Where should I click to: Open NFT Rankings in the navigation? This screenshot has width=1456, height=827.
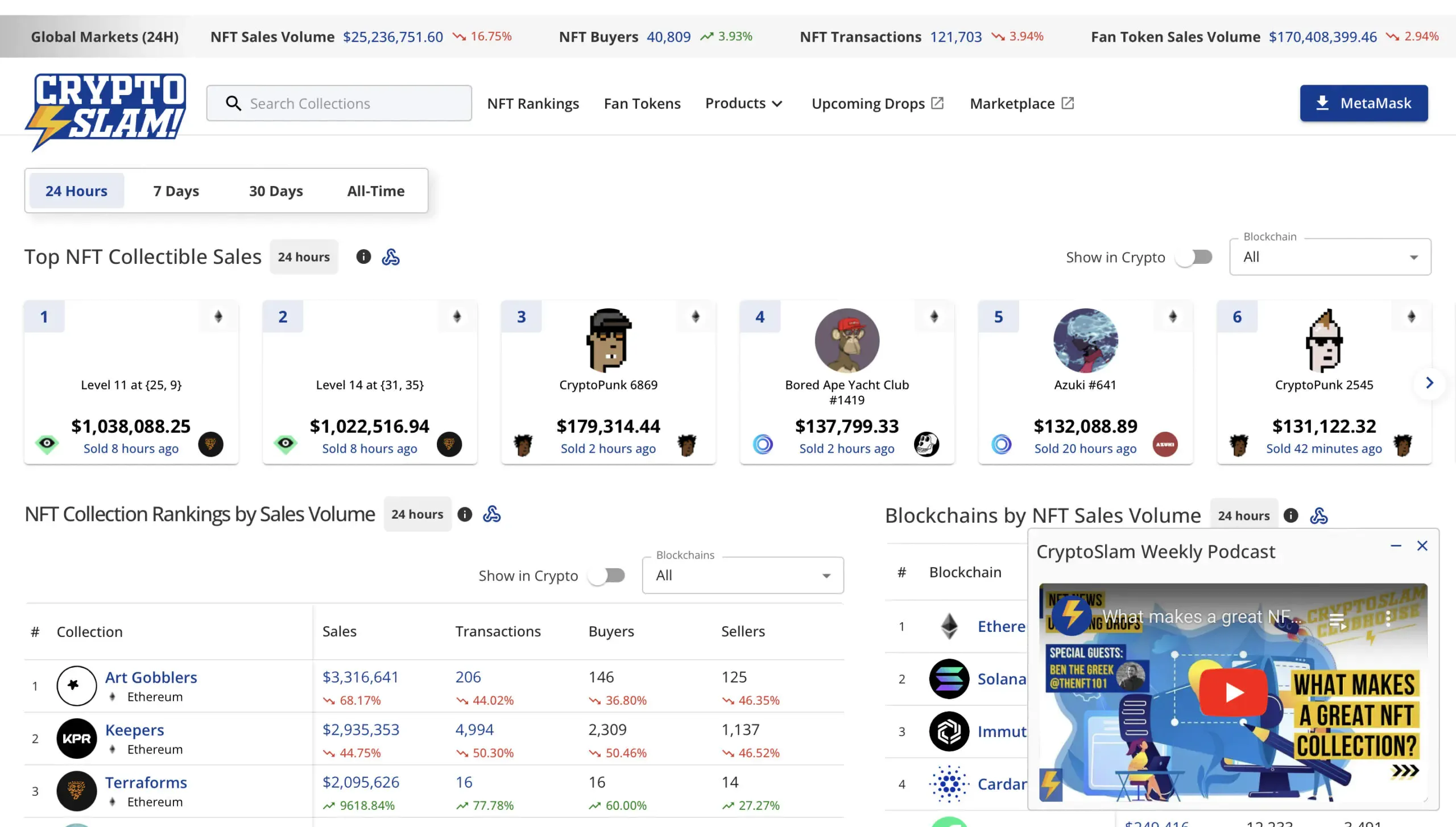click(533, 104)
